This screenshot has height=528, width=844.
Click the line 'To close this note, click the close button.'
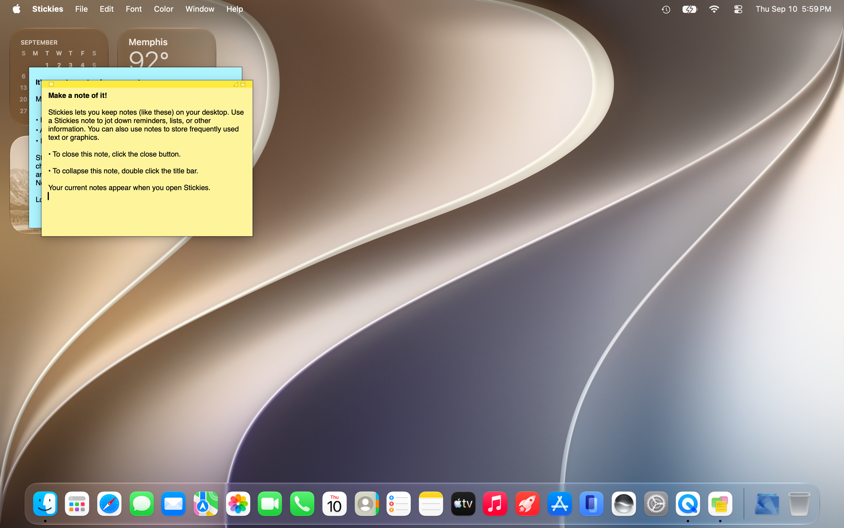(115, 154)
